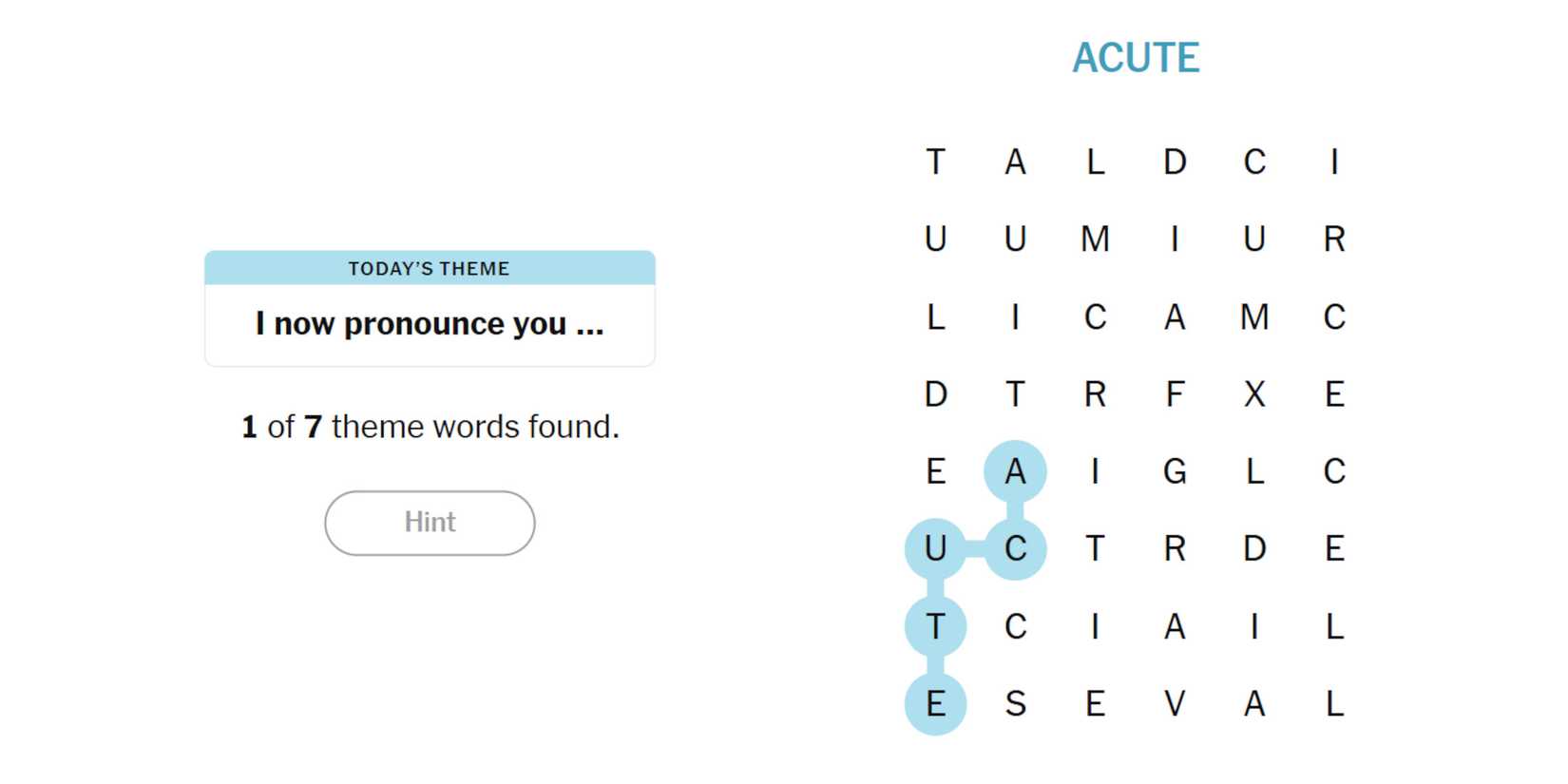Click the highlighted letter A

1015,471
